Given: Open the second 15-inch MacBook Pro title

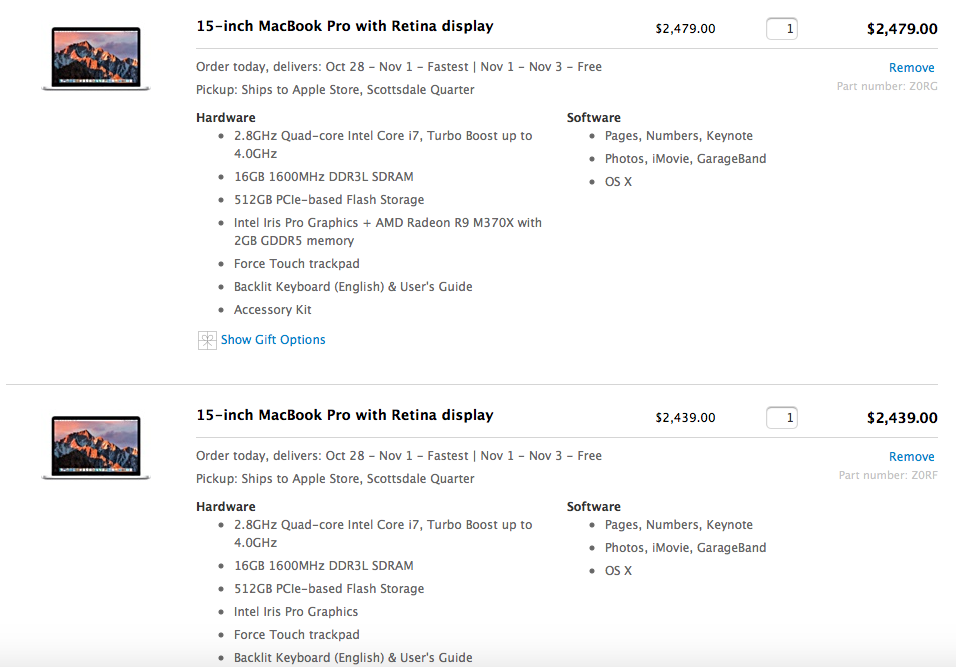Looking at the screenshot, I should click(345, 415).
